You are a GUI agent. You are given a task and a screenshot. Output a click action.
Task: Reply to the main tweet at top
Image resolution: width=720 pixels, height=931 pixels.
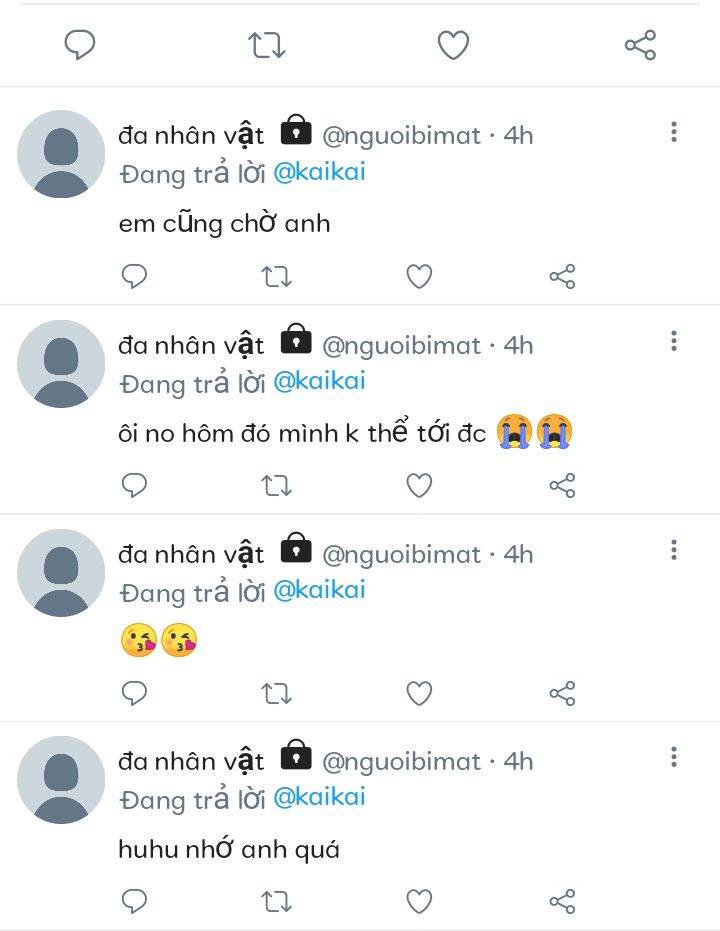(x=79, y=45)
